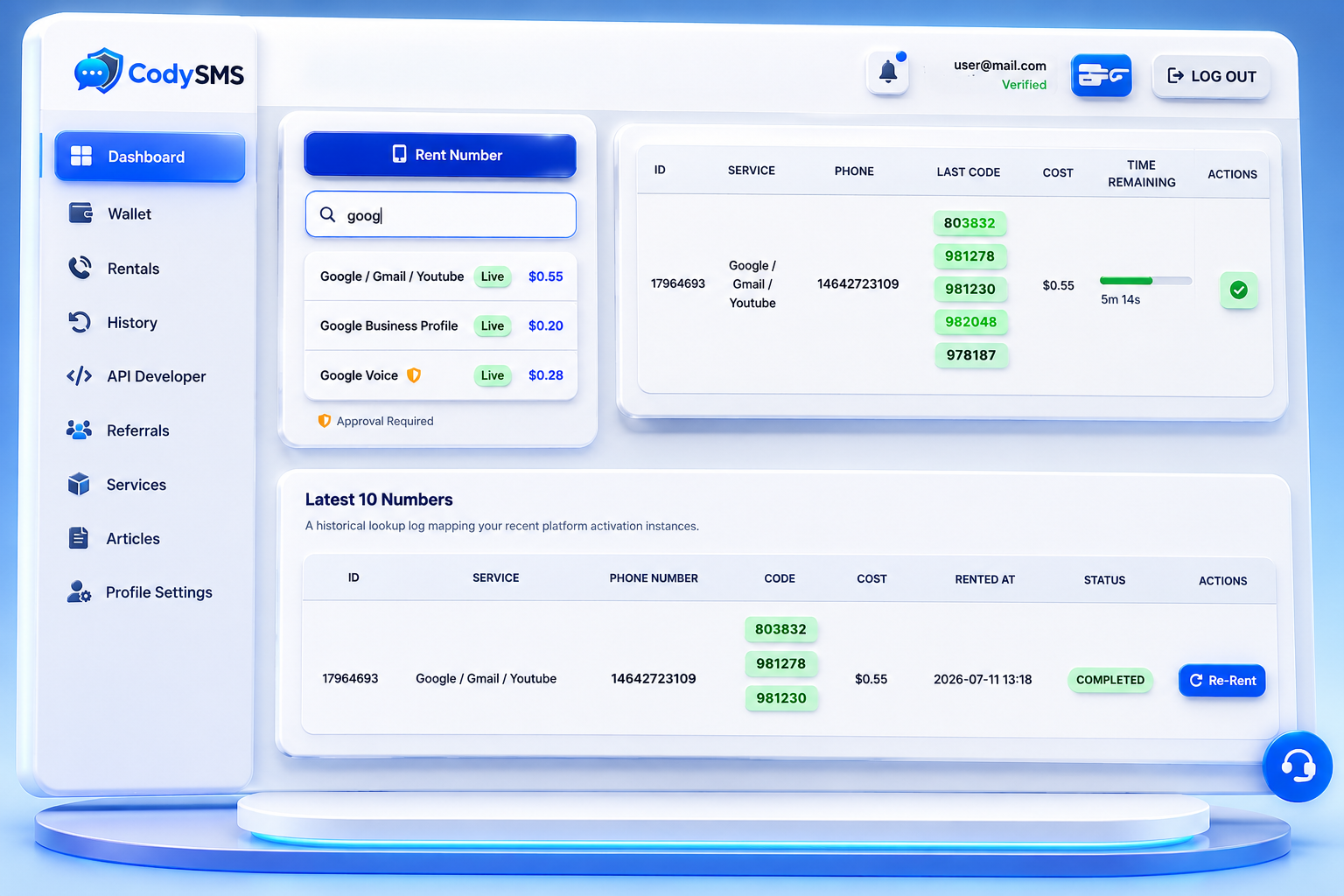Click rented at 2026-07-11 13:18 cell

(x=983, y=679)
